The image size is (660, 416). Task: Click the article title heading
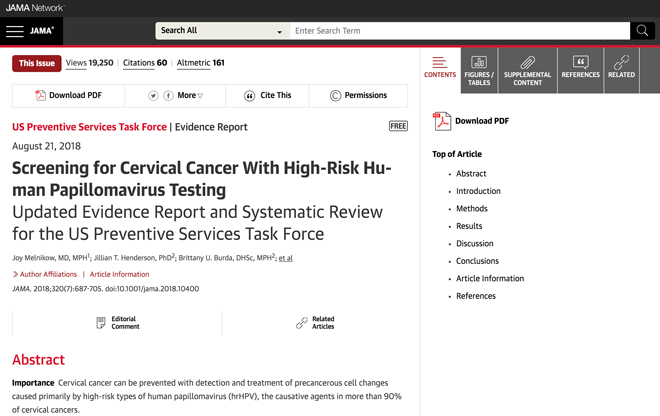(x=202, y=179)
